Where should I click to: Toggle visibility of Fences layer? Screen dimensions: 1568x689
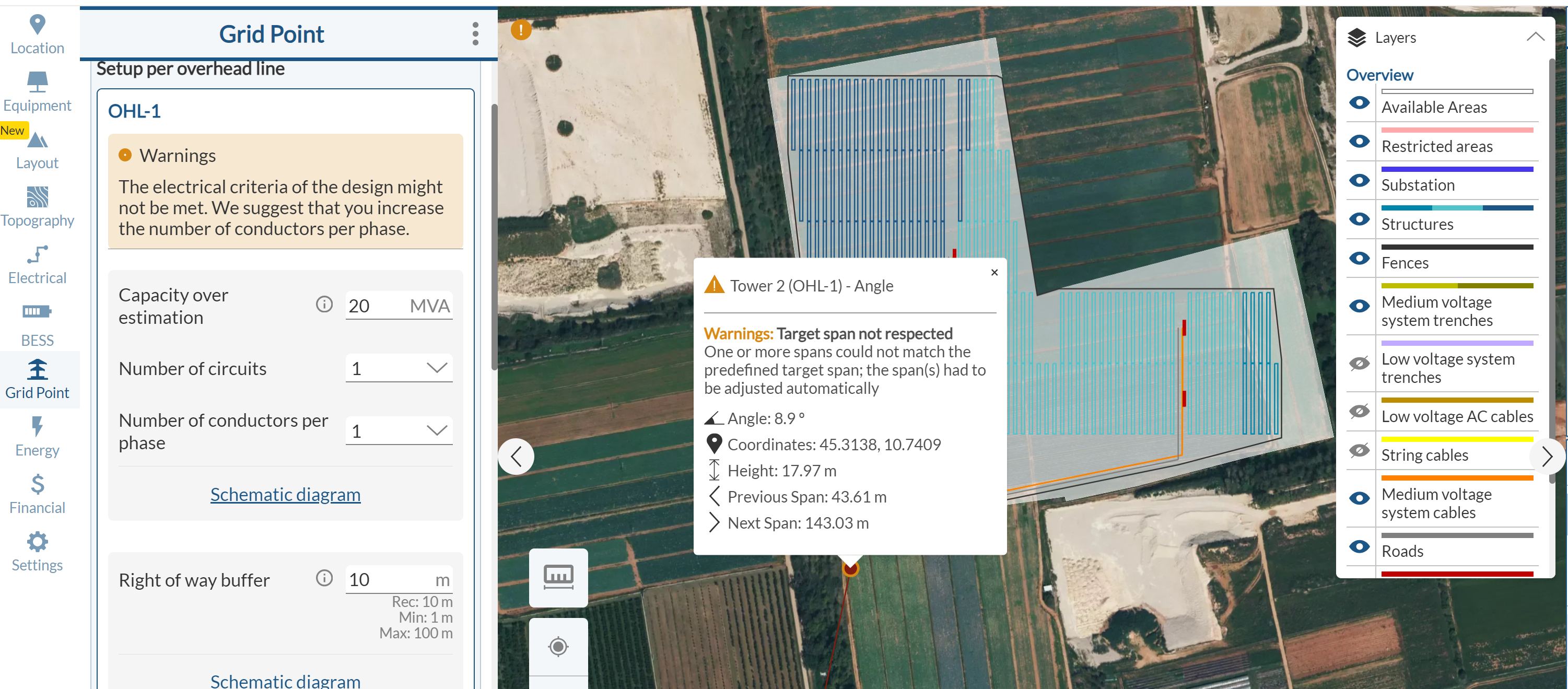(x=1359, y=259)
